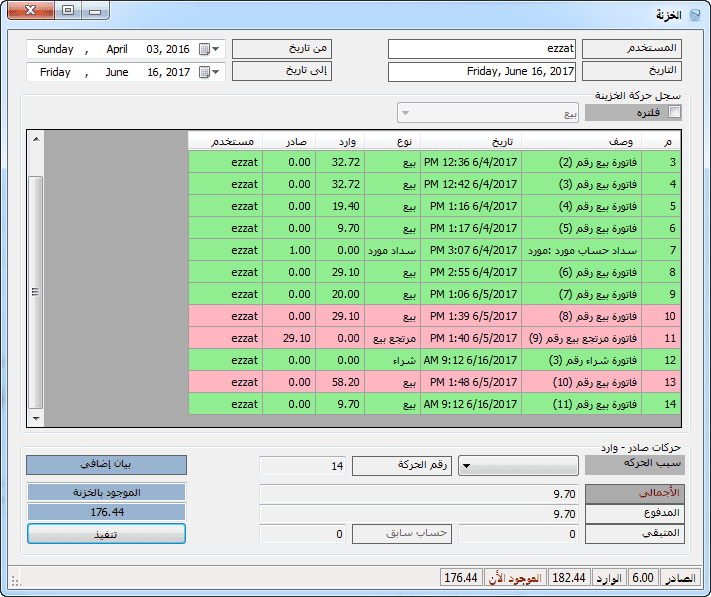The image size is (711, 597).
Task: Click the table scrollbar up arrow
Action: pyautogui.click(x=36, y=138)
